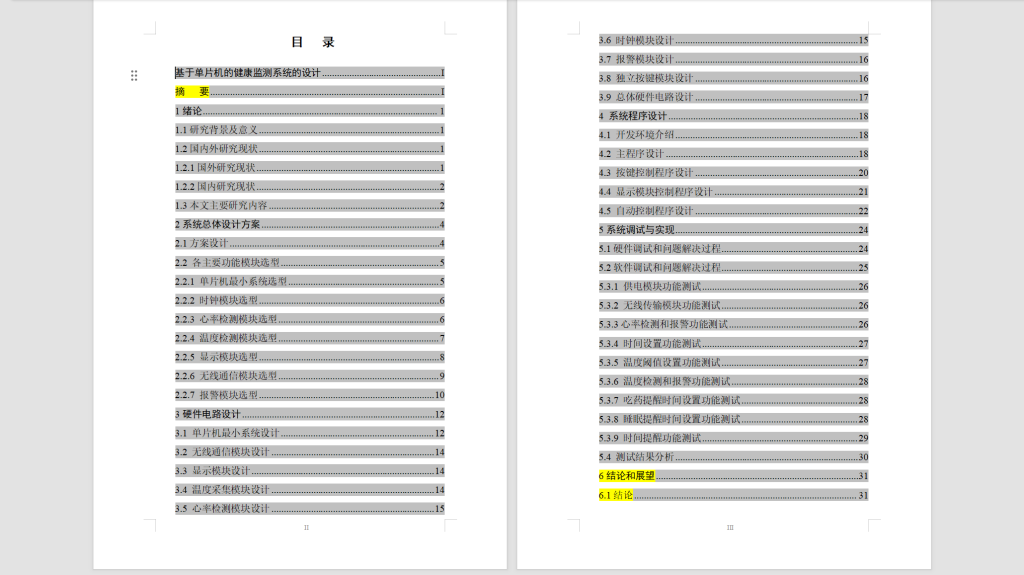Screen dimensions: 1024x575
Task: Select the 4 系统程序设计 chapter entry
Action: coord(633,116)
